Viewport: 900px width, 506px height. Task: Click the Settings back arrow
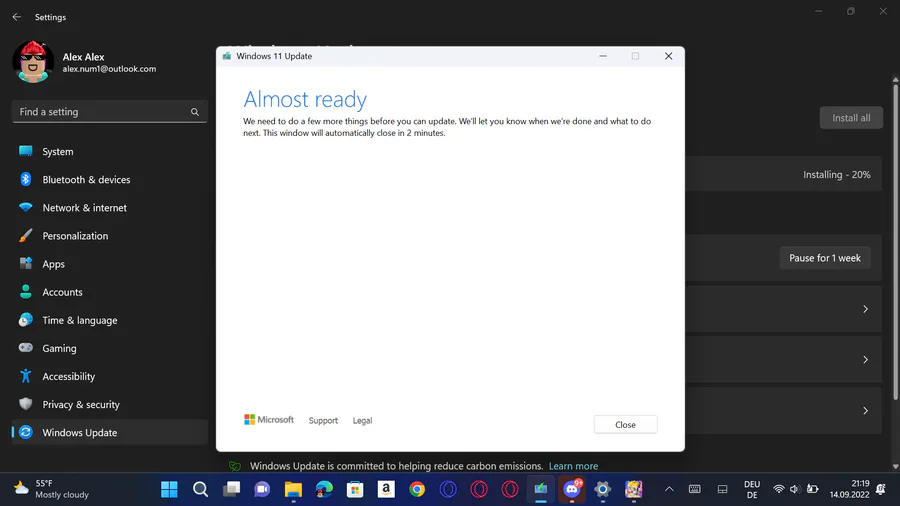[x=17, y=17]
